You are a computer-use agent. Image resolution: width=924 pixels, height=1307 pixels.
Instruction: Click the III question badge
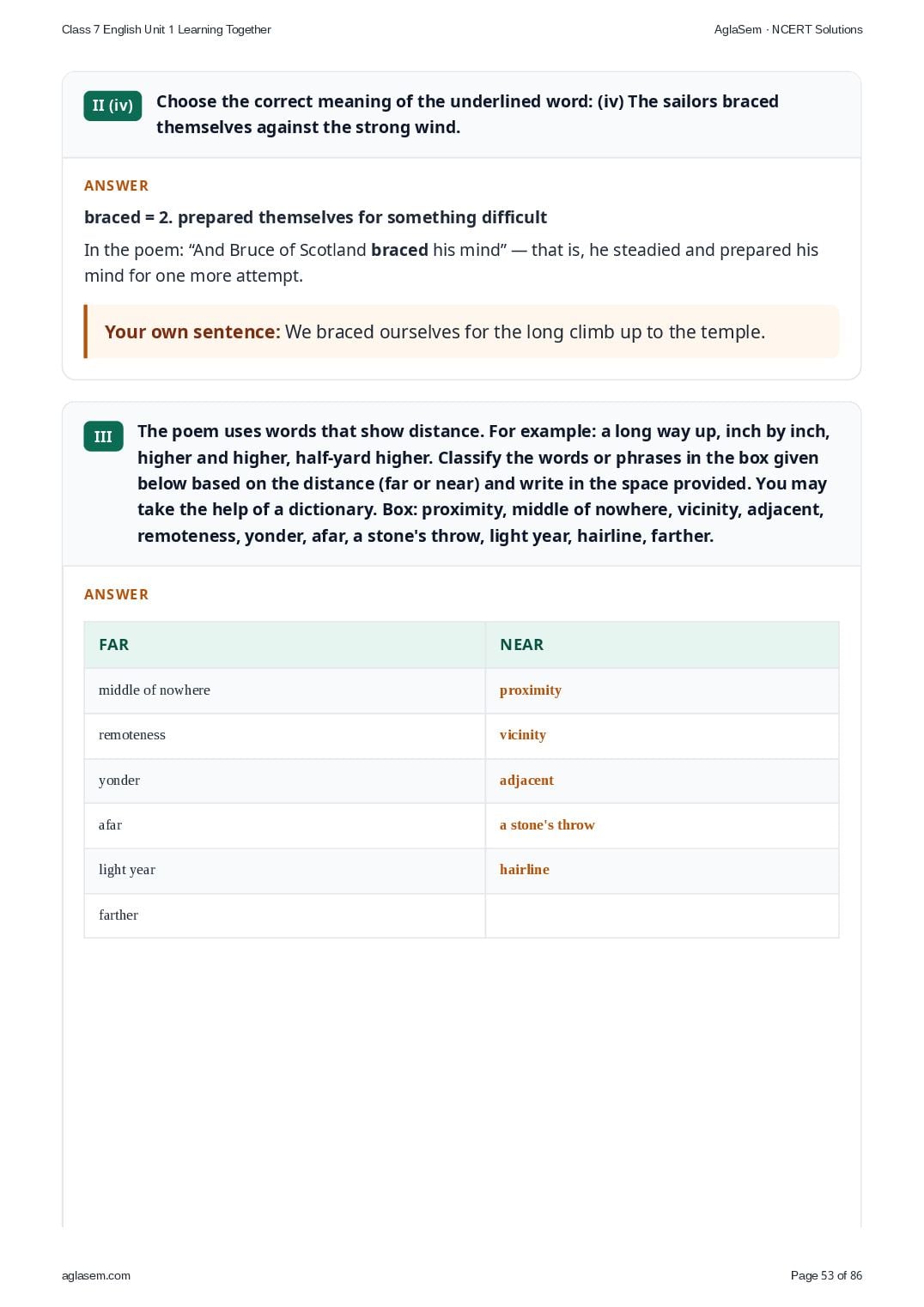(103, 436)
